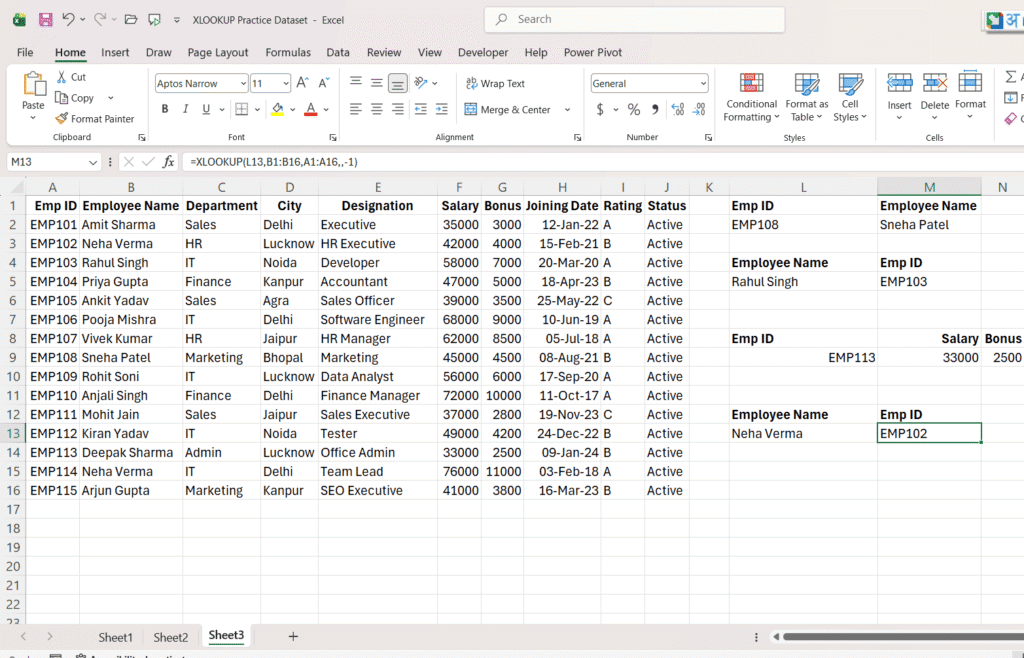Select cell containing Sneha Patel in column M
The width and height of the screenshot is (1024, 658).
pyautogui.click(x=929, y=225)
